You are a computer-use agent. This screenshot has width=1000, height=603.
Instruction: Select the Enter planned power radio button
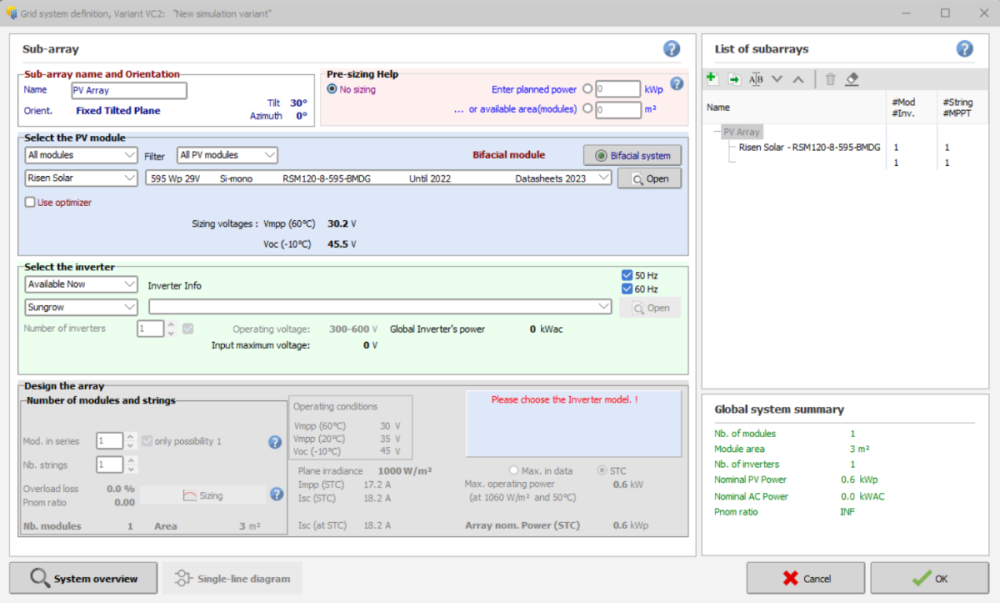pyautogui.click(x=587, y=89)
